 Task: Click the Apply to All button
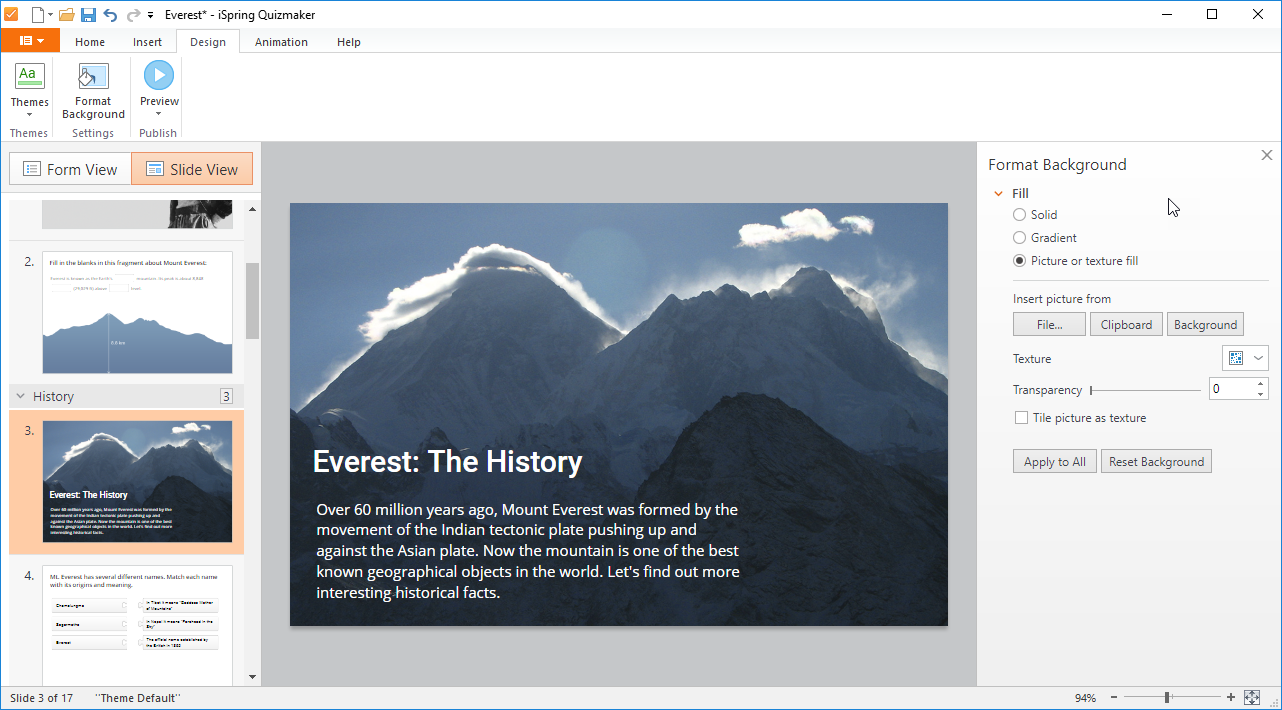[1054, 462]
